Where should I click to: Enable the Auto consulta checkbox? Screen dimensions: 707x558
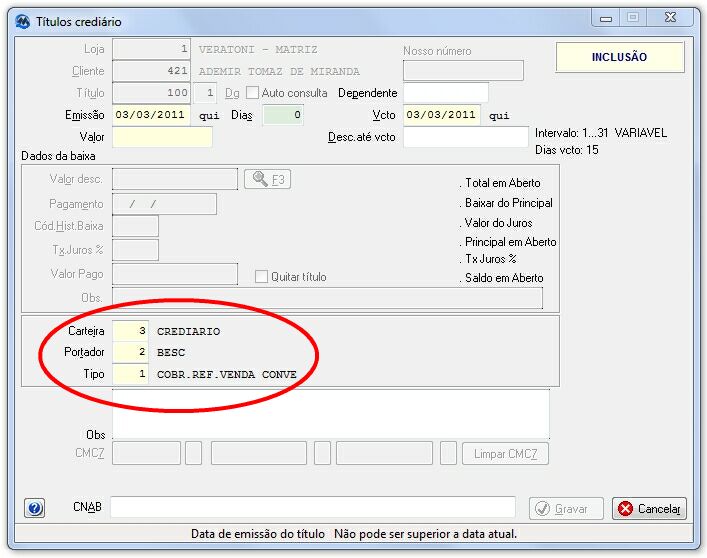click(x=252, y=93)
